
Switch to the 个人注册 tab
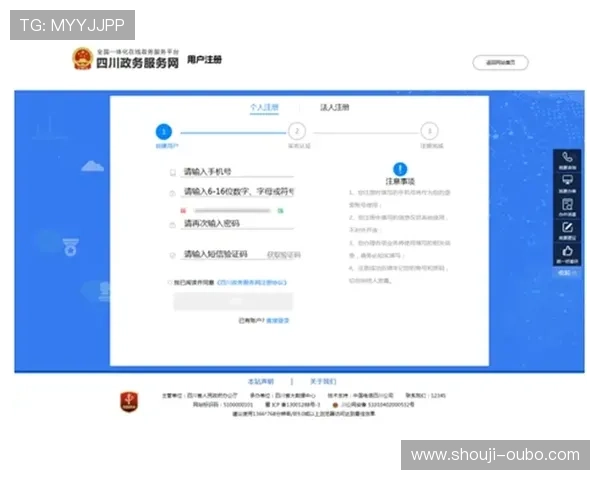coord(264,107)
